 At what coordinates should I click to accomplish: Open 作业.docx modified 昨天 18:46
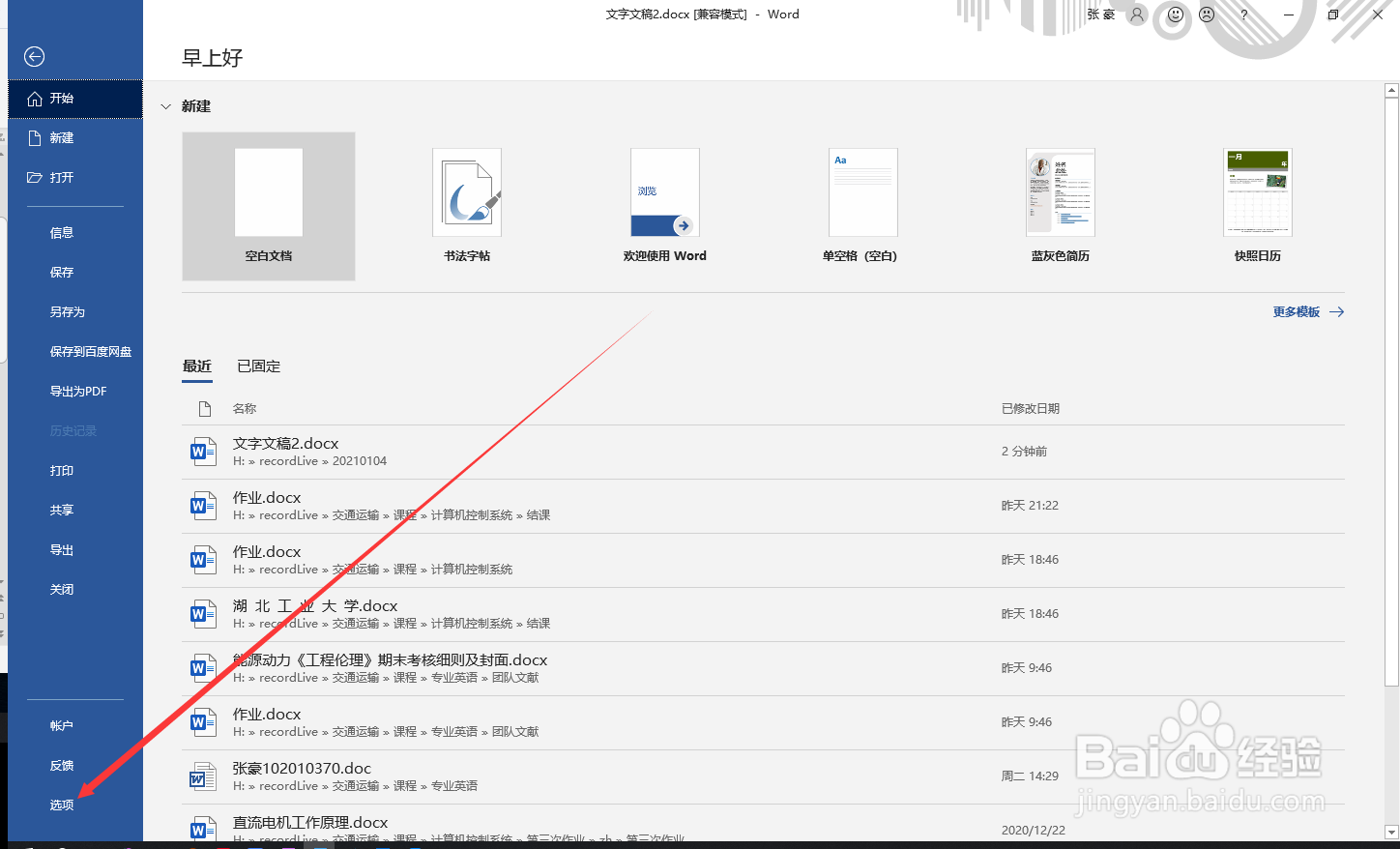(x=763, y=561)
